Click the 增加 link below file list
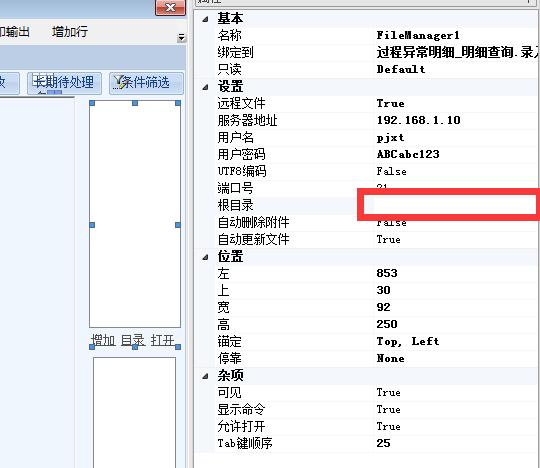Screen dimensions: 540x468 tap(103, 341)
